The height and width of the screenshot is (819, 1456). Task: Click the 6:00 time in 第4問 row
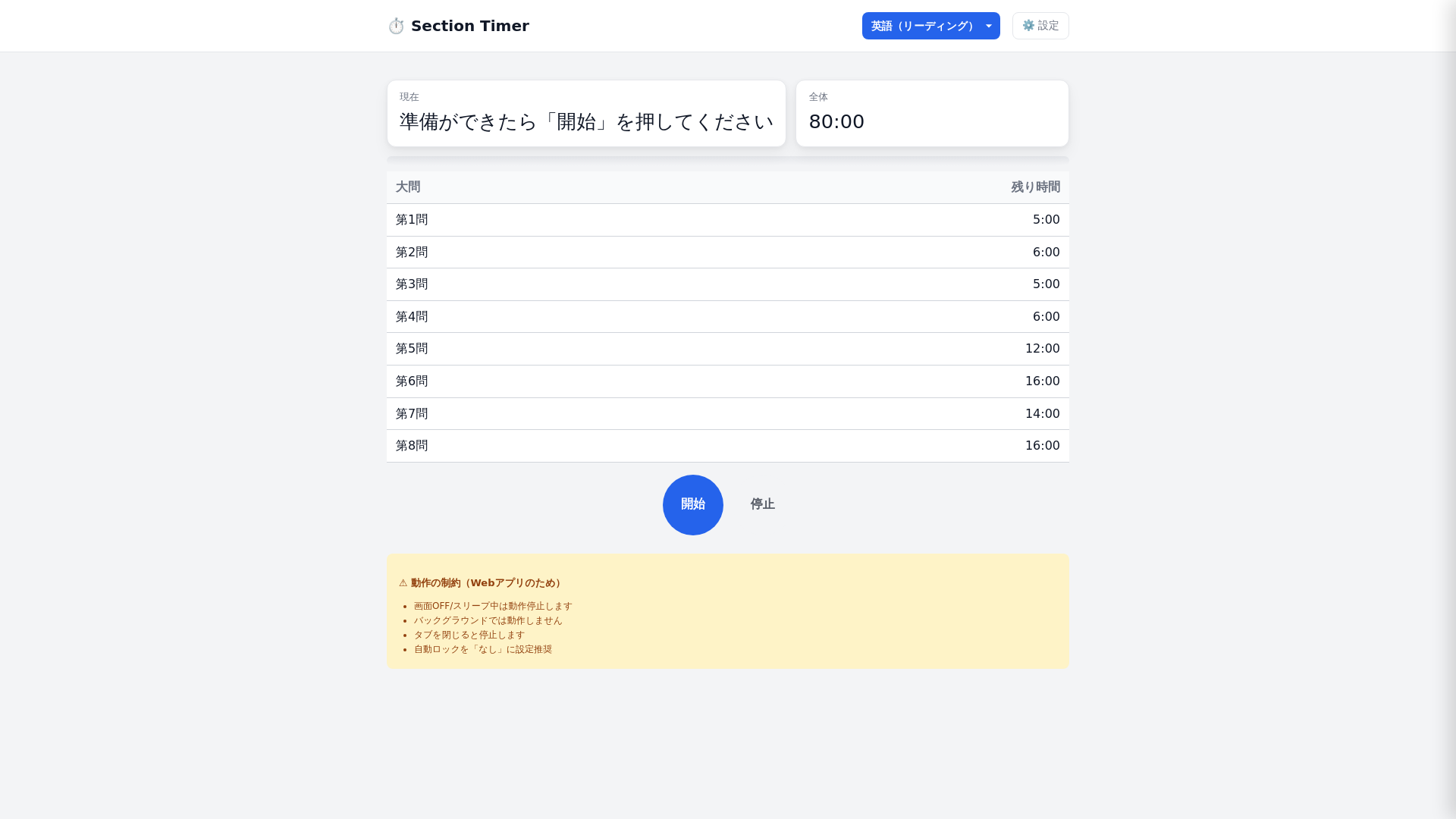click(1046, 316)
